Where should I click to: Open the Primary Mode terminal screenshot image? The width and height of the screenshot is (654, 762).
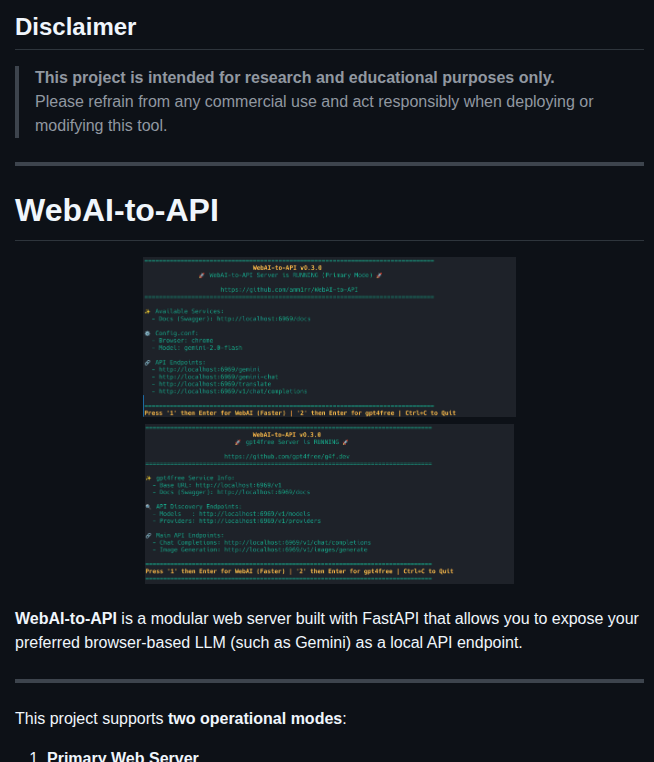point(329,337)
